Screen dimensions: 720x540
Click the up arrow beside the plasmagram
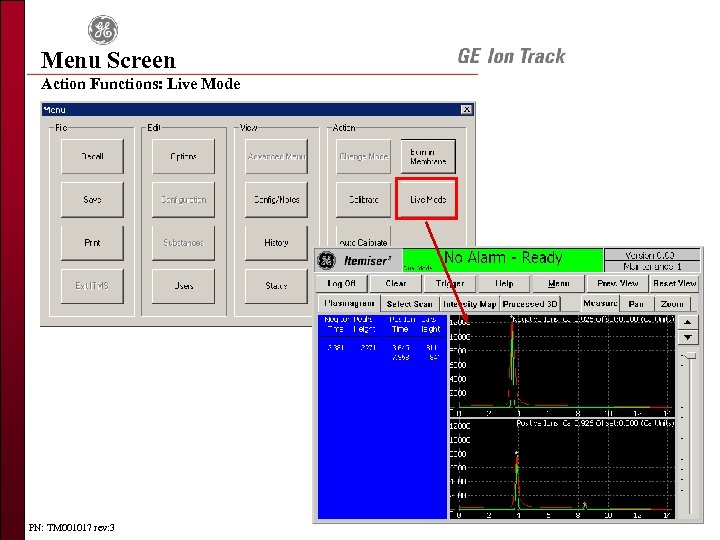pyautogui.click(x=688, y=322)
